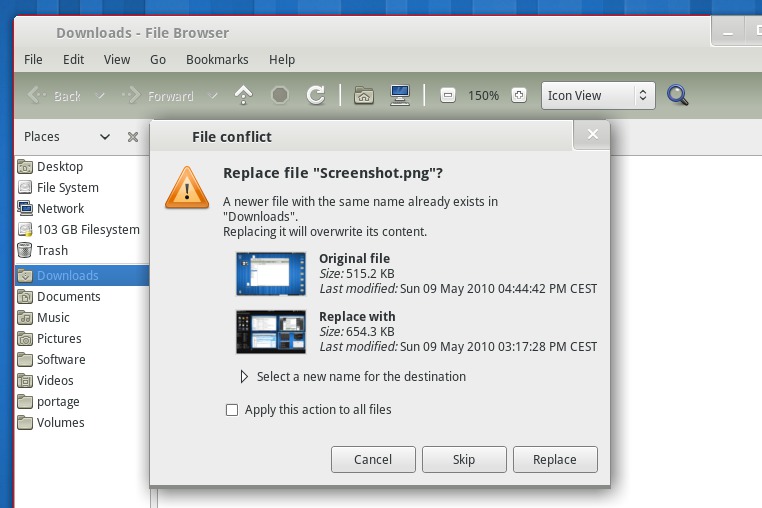Screen dimensions: 762x508
Task: Open the Home folder icon
Action: (364, 95)
